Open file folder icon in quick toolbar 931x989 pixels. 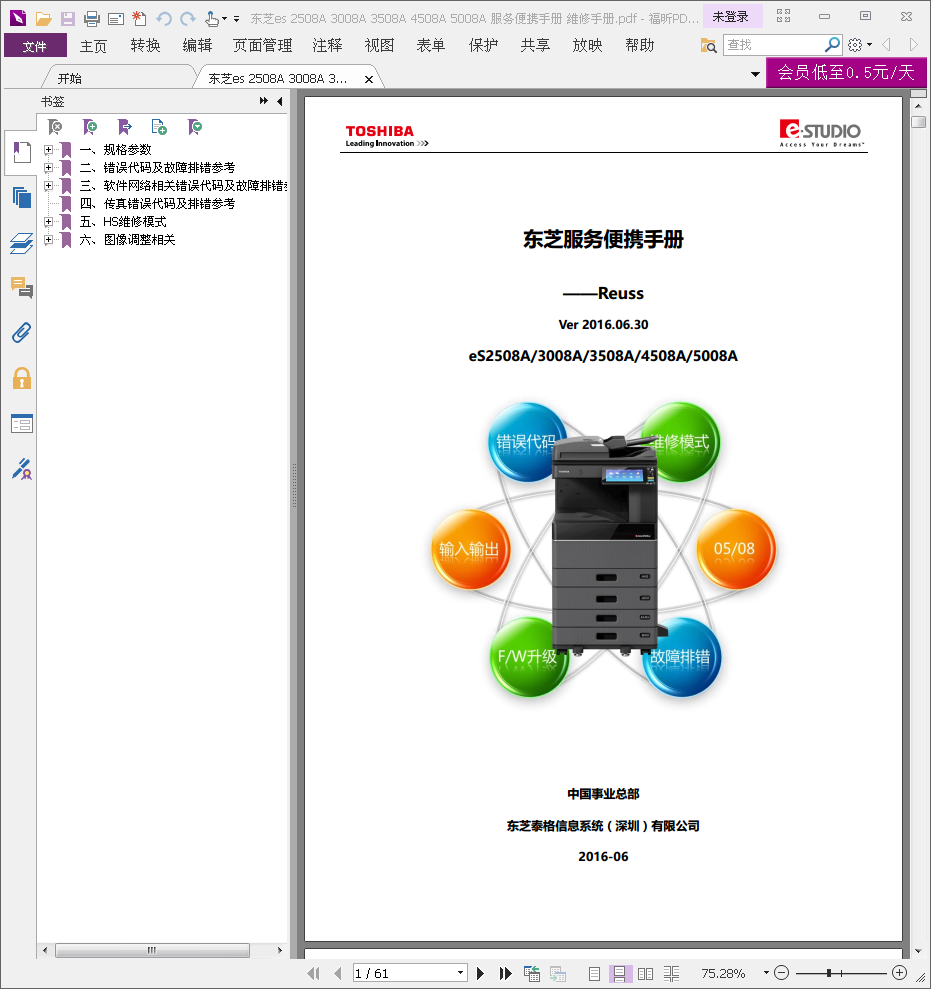[44, 18]
